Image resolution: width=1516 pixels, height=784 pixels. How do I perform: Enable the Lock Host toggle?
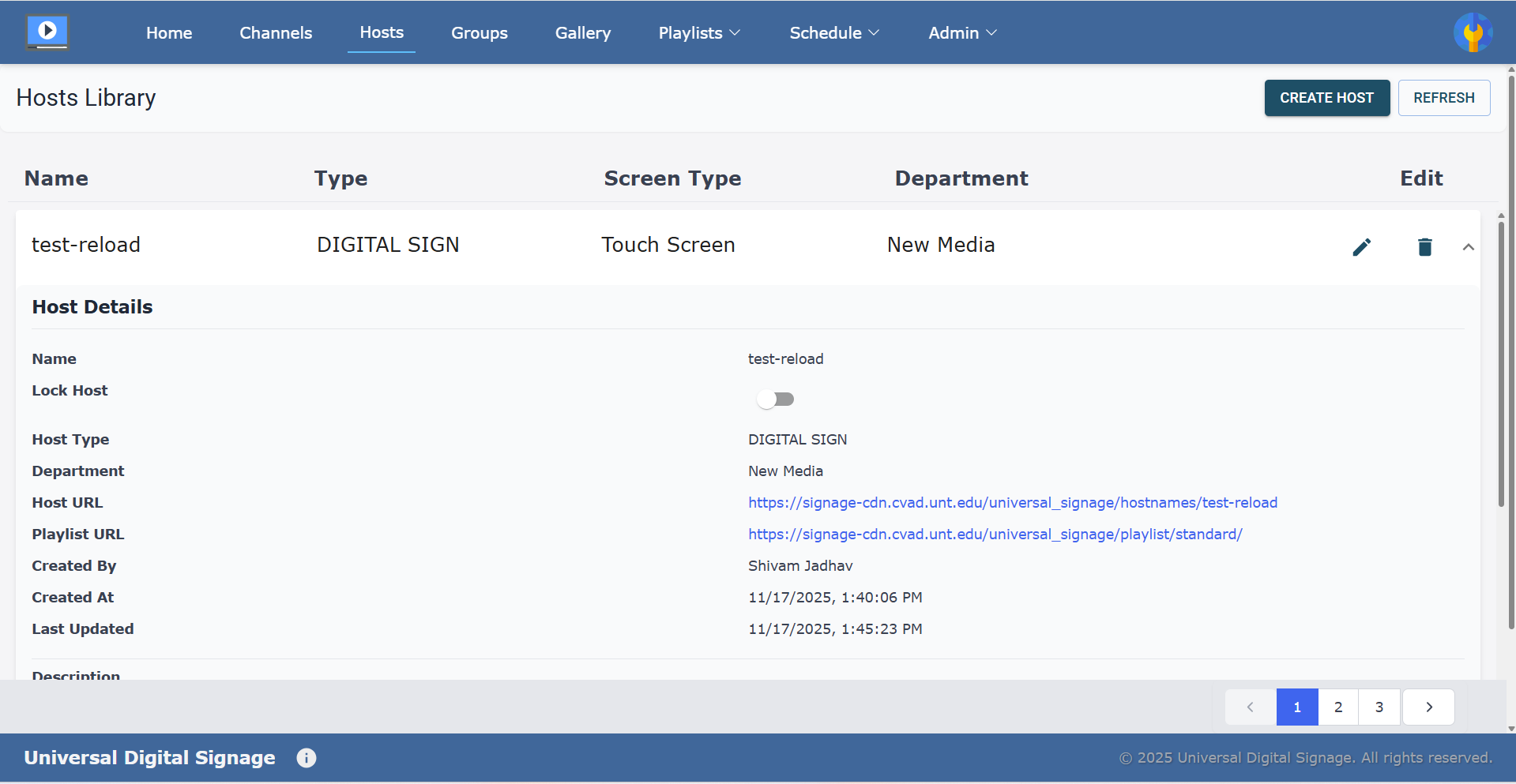point(775,399)
